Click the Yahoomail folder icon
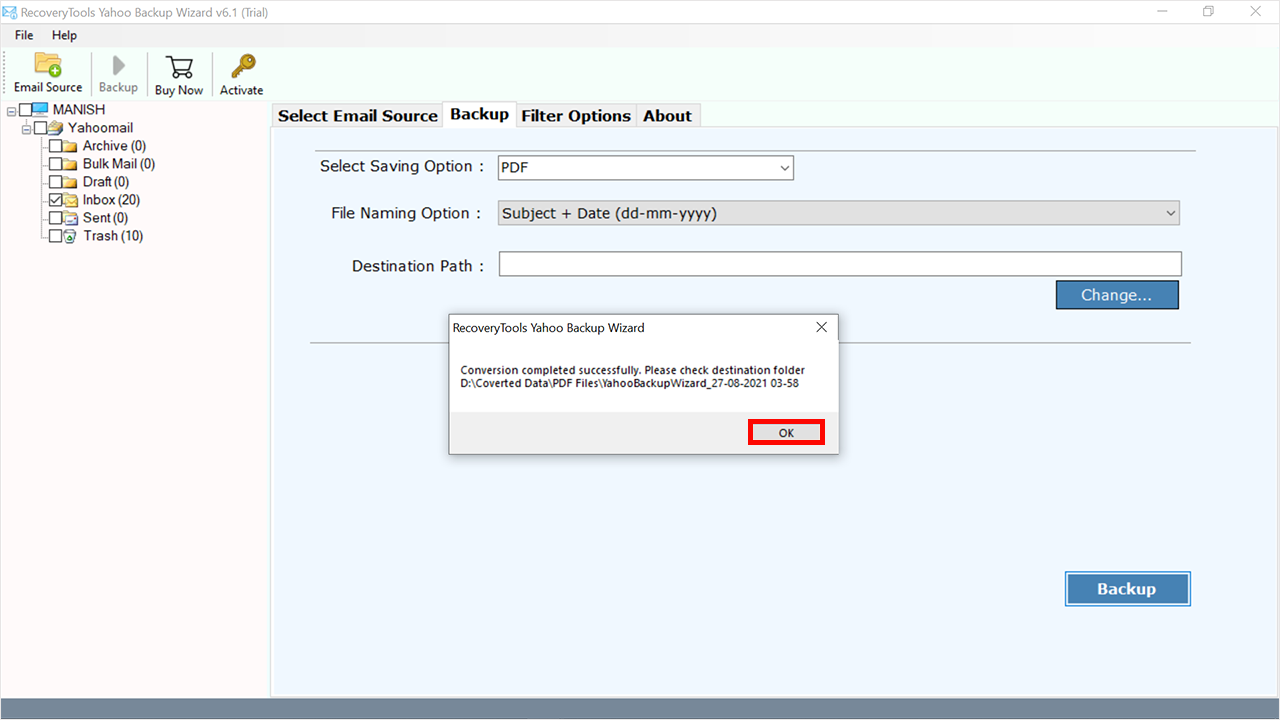The width and height of the screenshot is (1280, 720). tap(56, 128)
